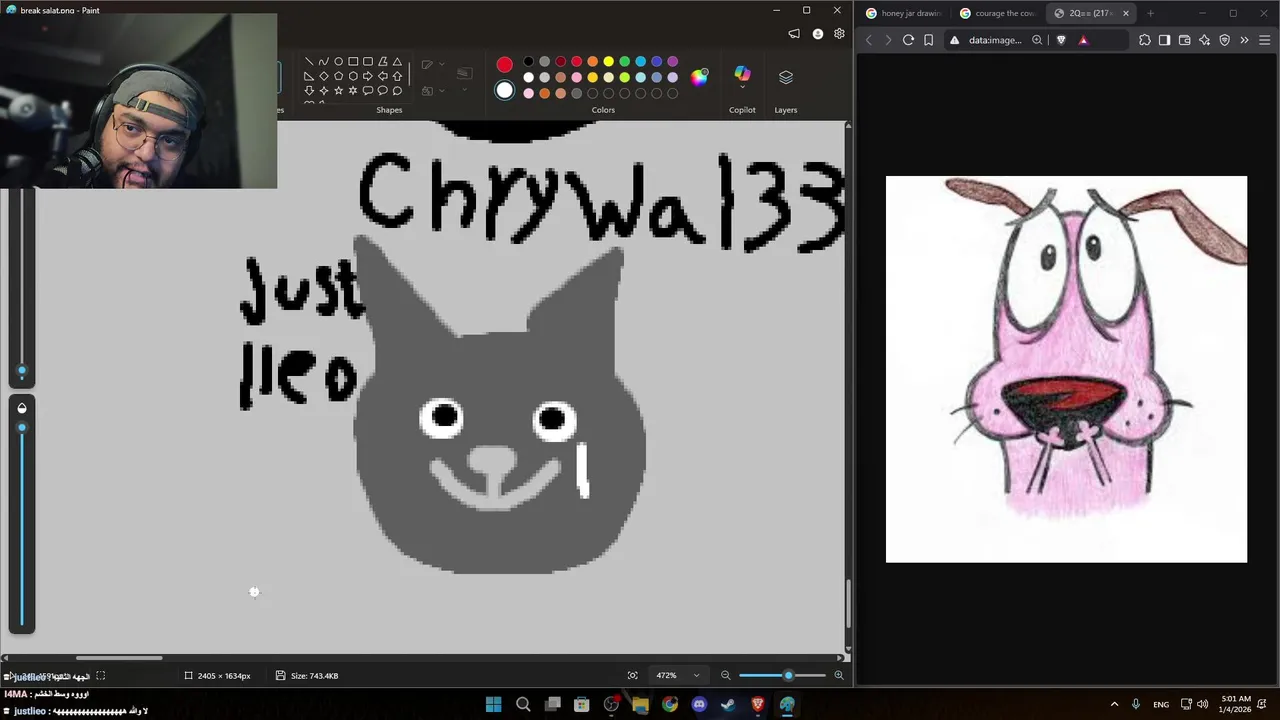This screenshot has height=720, width=1280.
Task: Select the rectangle shape
Action: 353,62
